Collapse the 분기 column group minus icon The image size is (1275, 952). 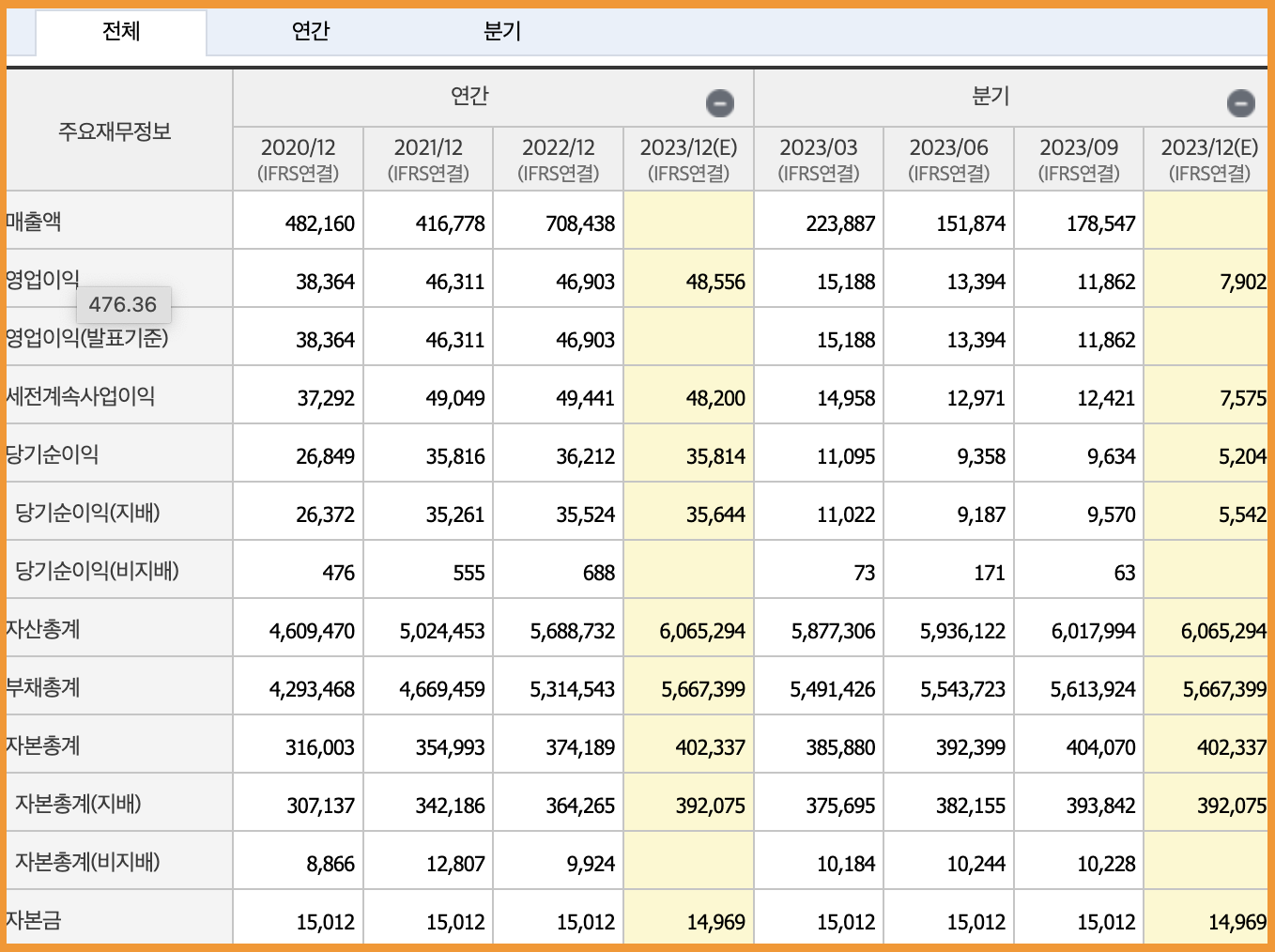click(1240, 102)
